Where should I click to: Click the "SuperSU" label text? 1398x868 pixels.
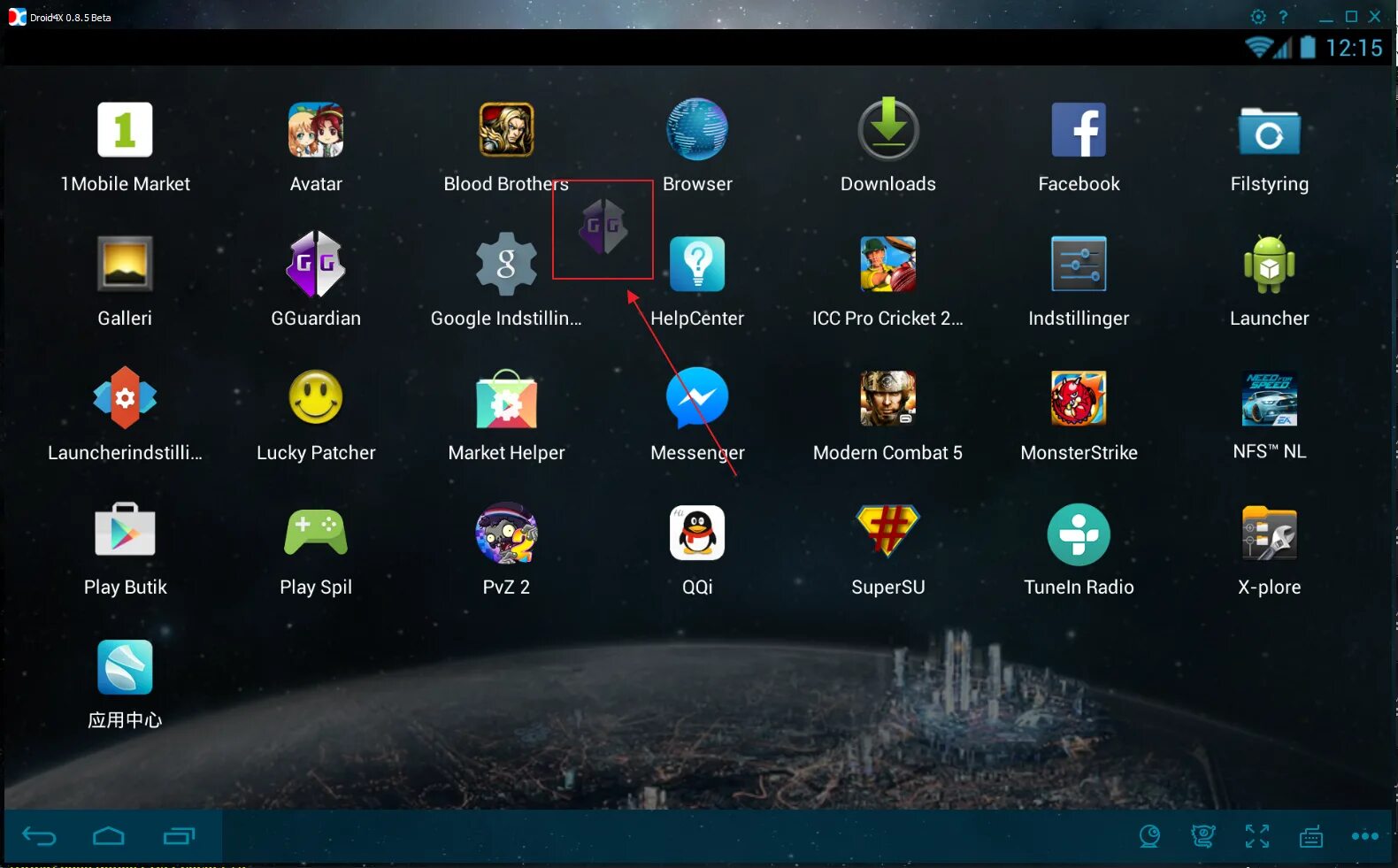tap(888, 588)
